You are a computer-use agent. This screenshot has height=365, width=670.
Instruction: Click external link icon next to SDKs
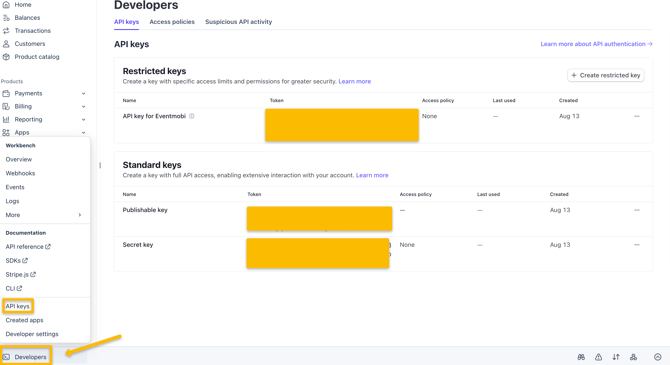(25, 260)
